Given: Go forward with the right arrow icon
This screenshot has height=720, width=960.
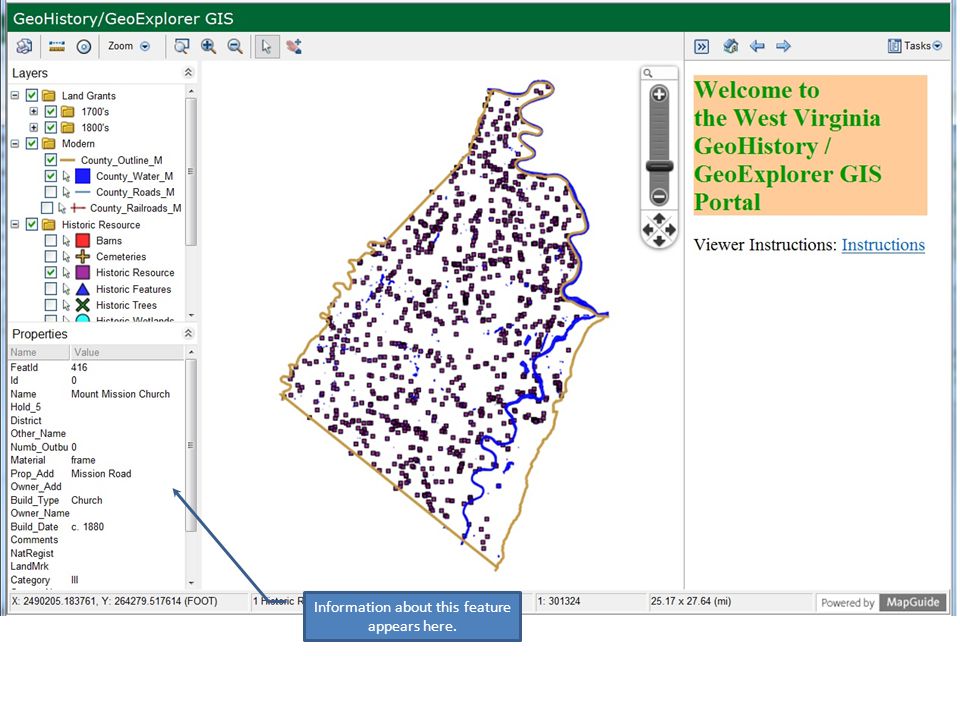Looking at the screenshot, I should [783, 46].
